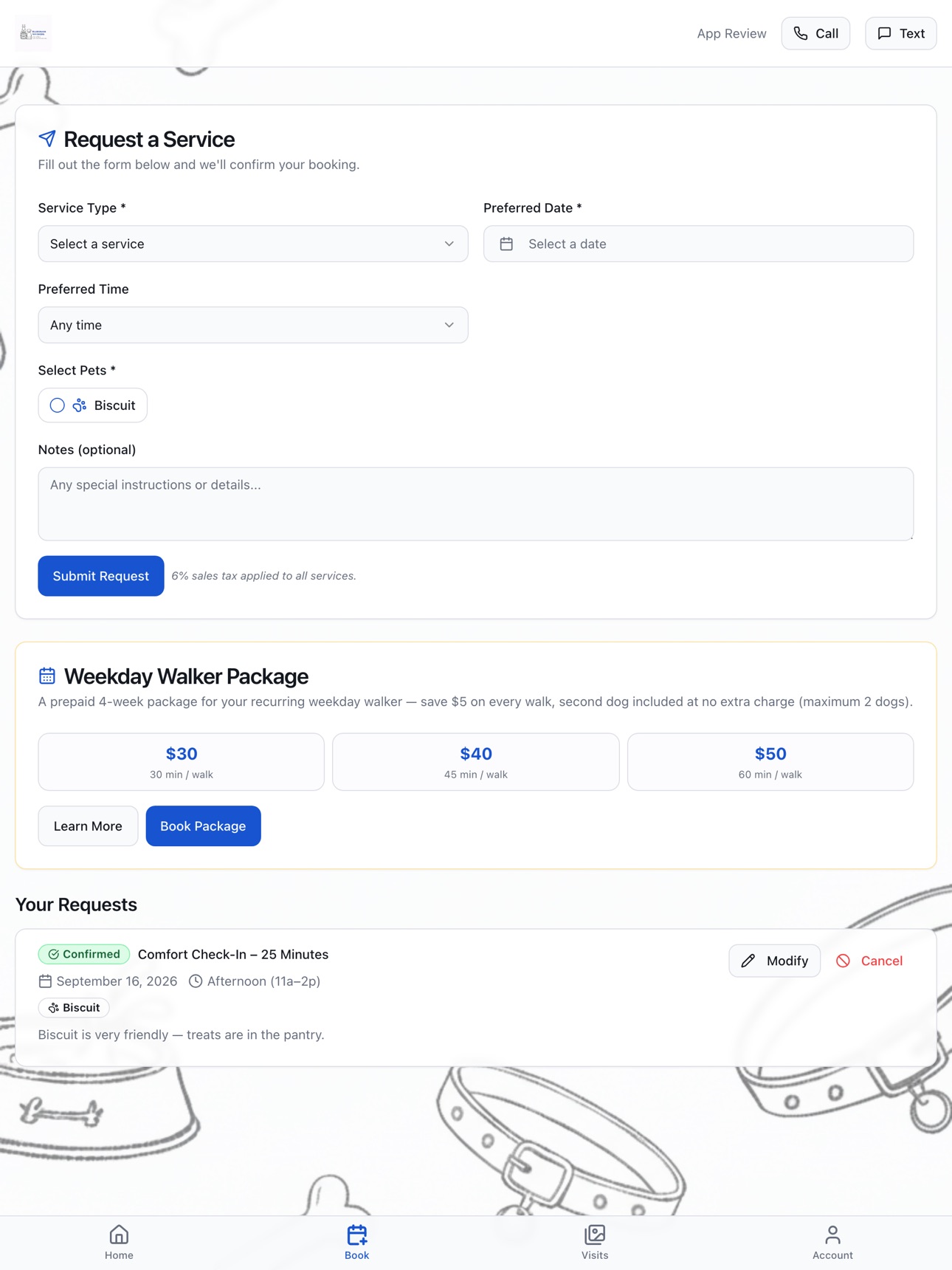Open Visits from the bottom navigation

click(x=595, y=1243)
